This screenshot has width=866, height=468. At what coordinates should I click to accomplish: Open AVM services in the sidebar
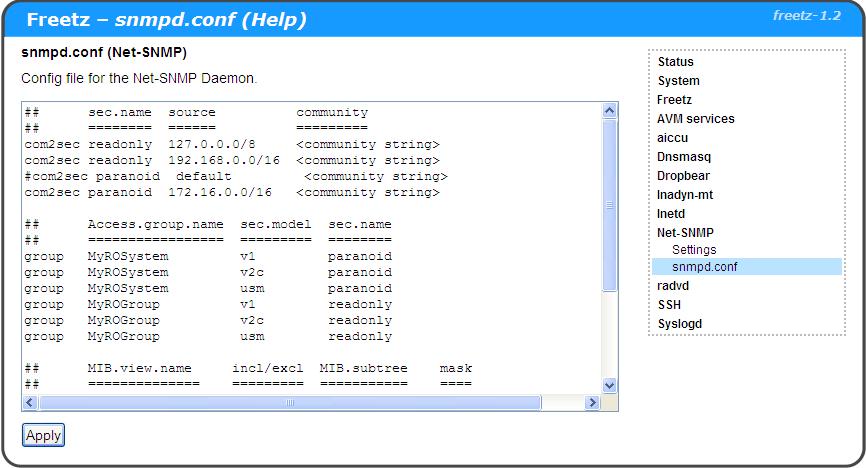point(696,119)
